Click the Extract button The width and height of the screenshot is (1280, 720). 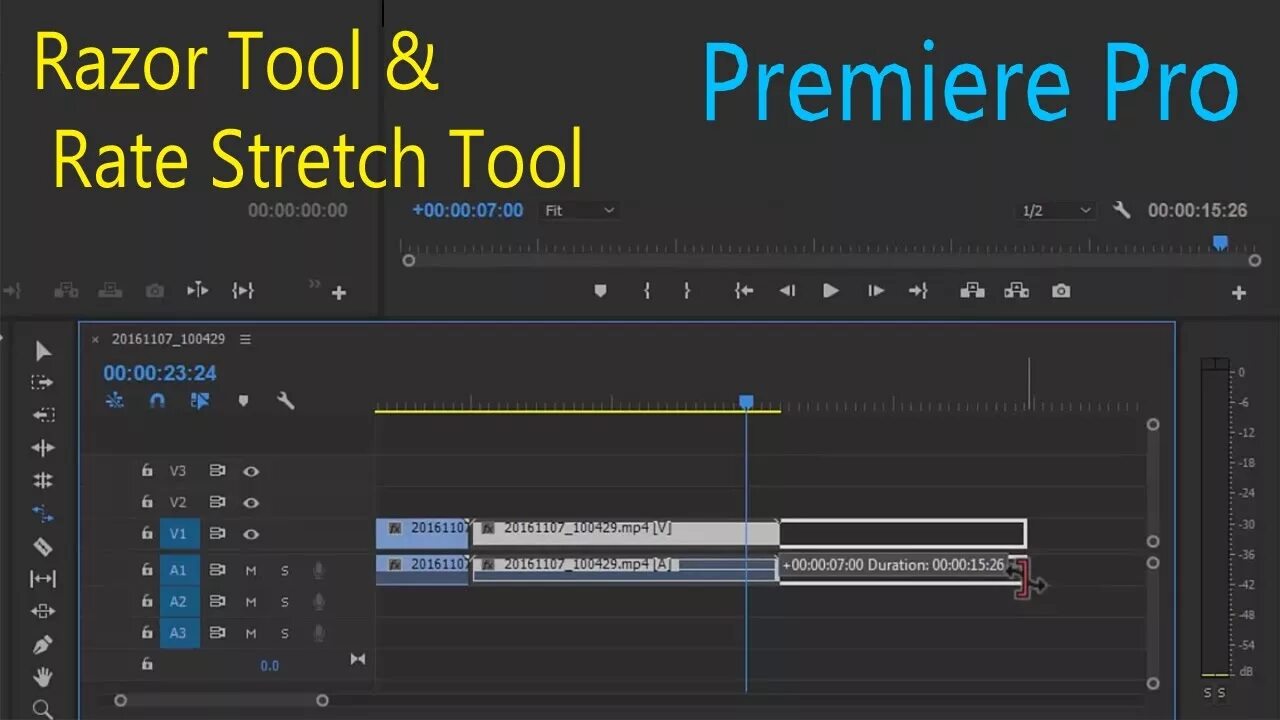click(x=1017, y=291)
